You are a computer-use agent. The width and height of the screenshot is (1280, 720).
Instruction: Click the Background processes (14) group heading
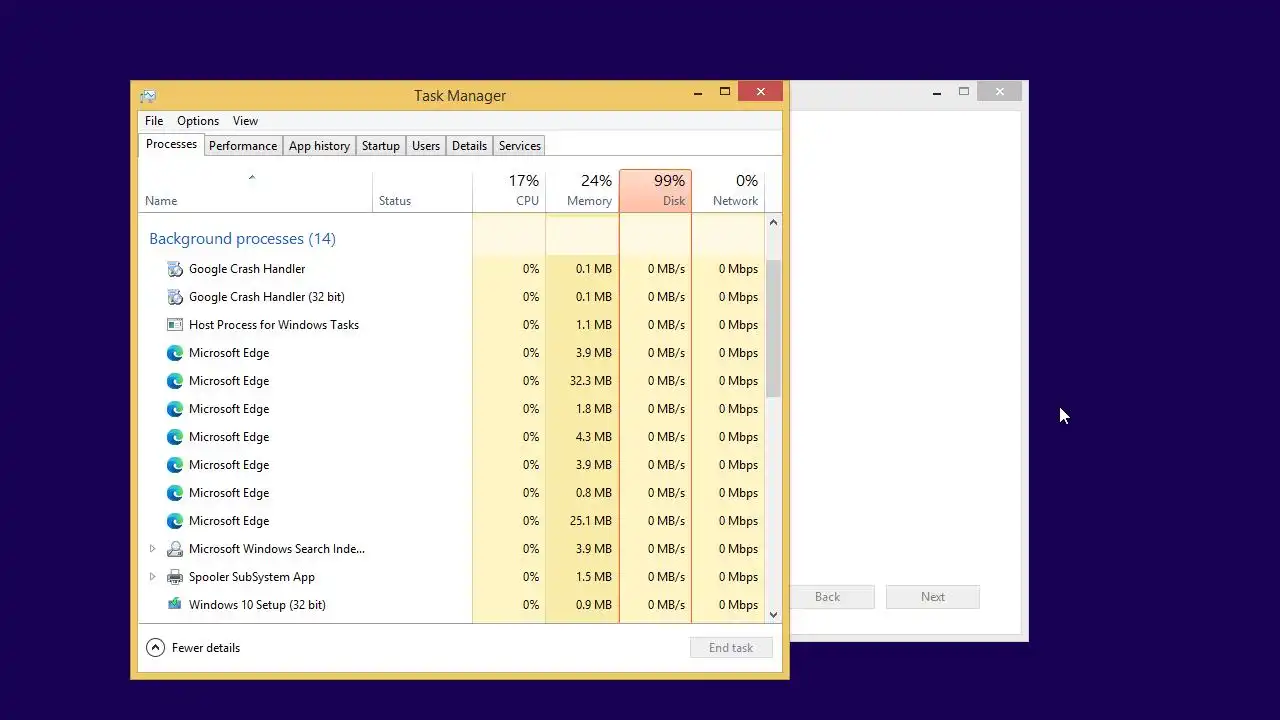[242, 239]
